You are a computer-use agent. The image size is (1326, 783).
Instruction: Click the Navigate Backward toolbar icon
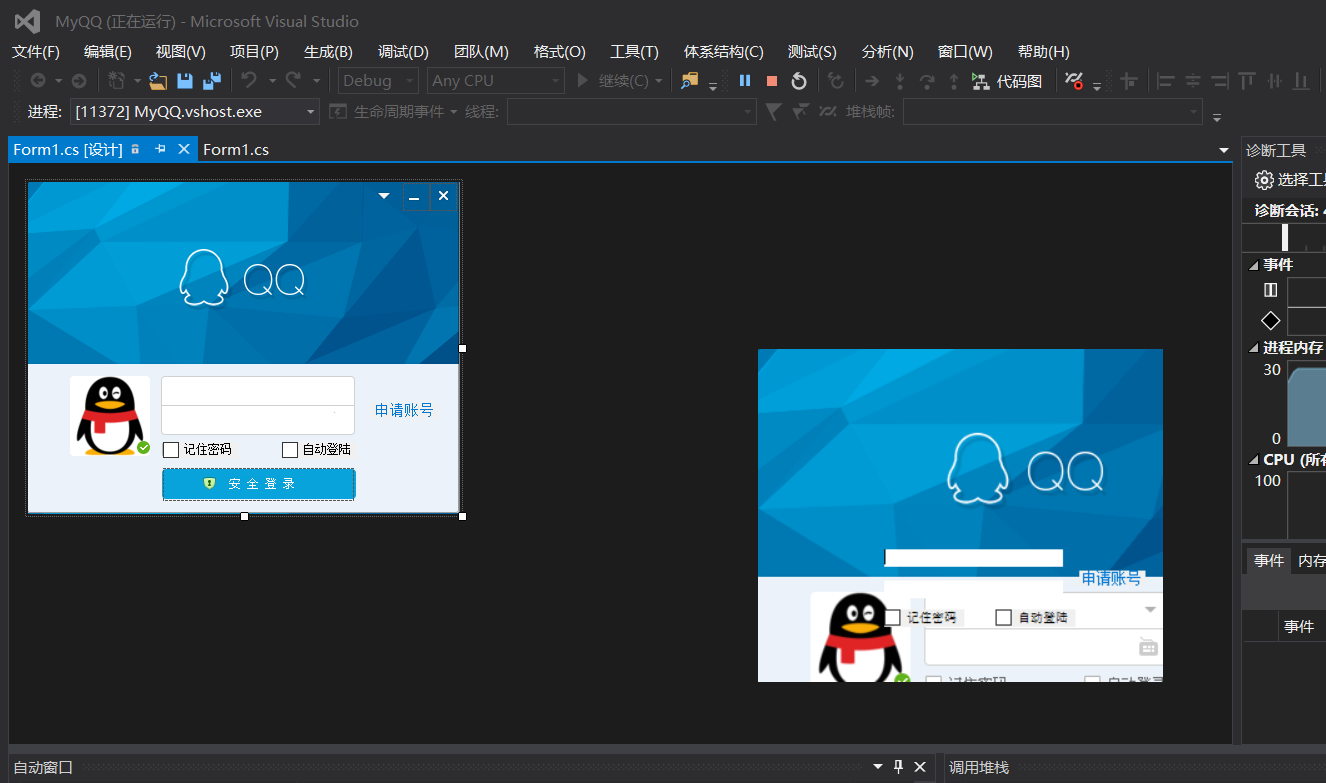point(38,81)
